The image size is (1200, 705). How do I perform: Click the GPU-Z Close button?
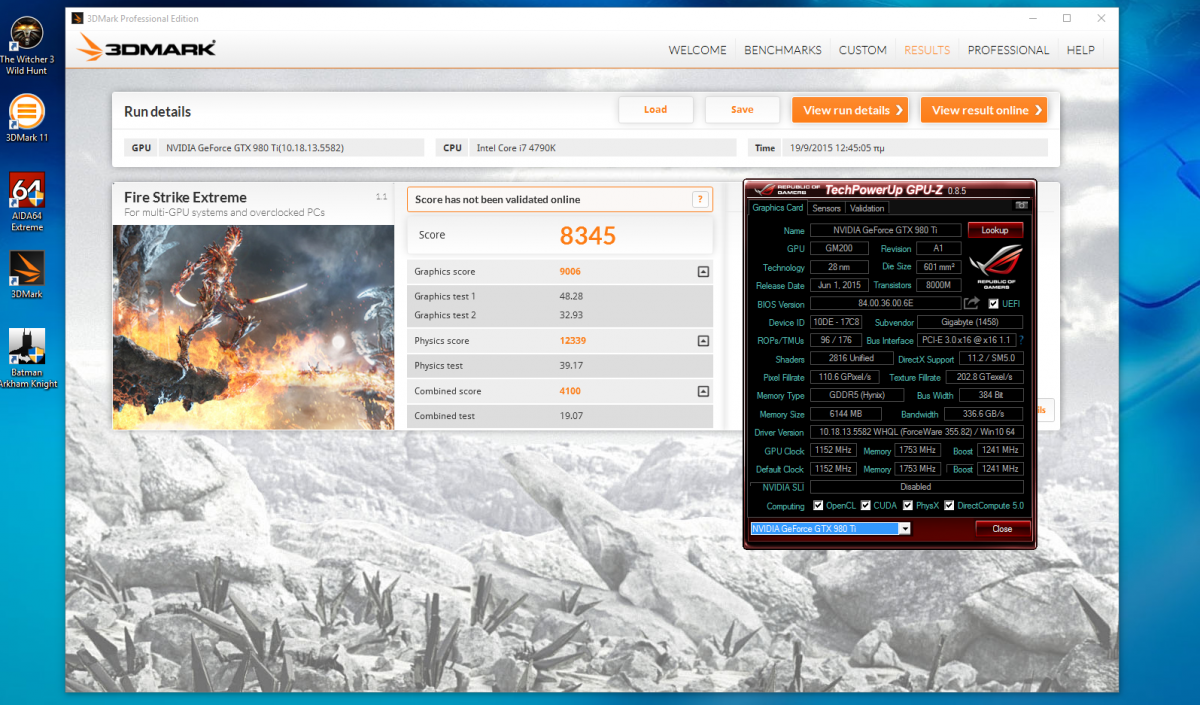[1002, 529]
